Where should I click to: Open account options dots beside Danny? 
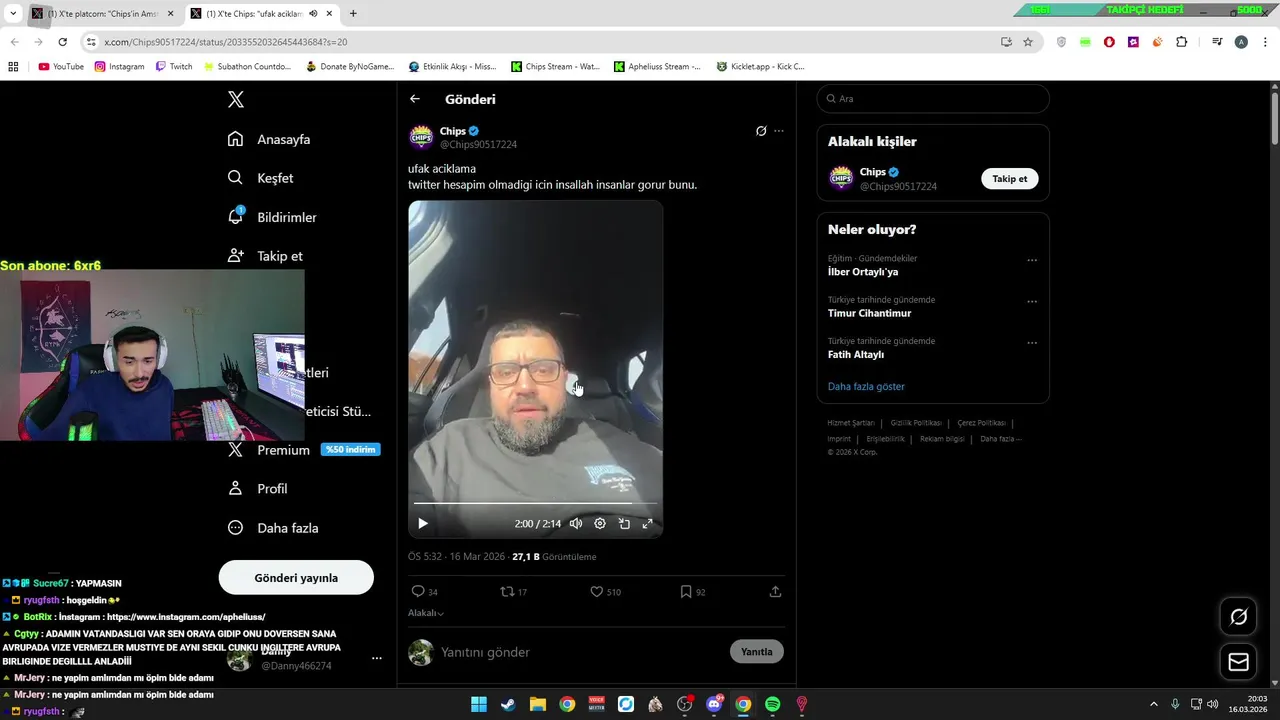coord(377,658)
